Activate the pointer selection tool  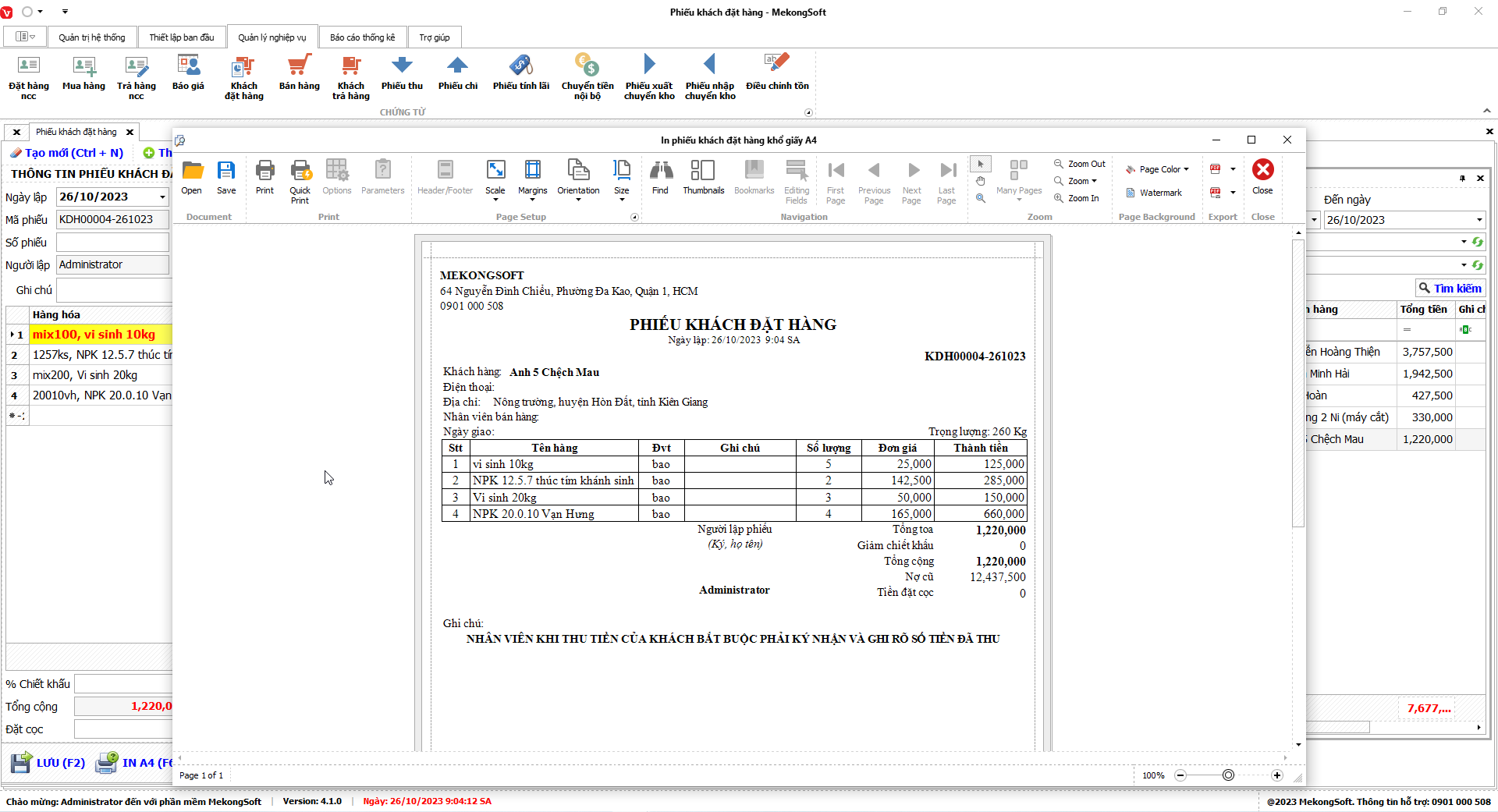tap(981, 164)
